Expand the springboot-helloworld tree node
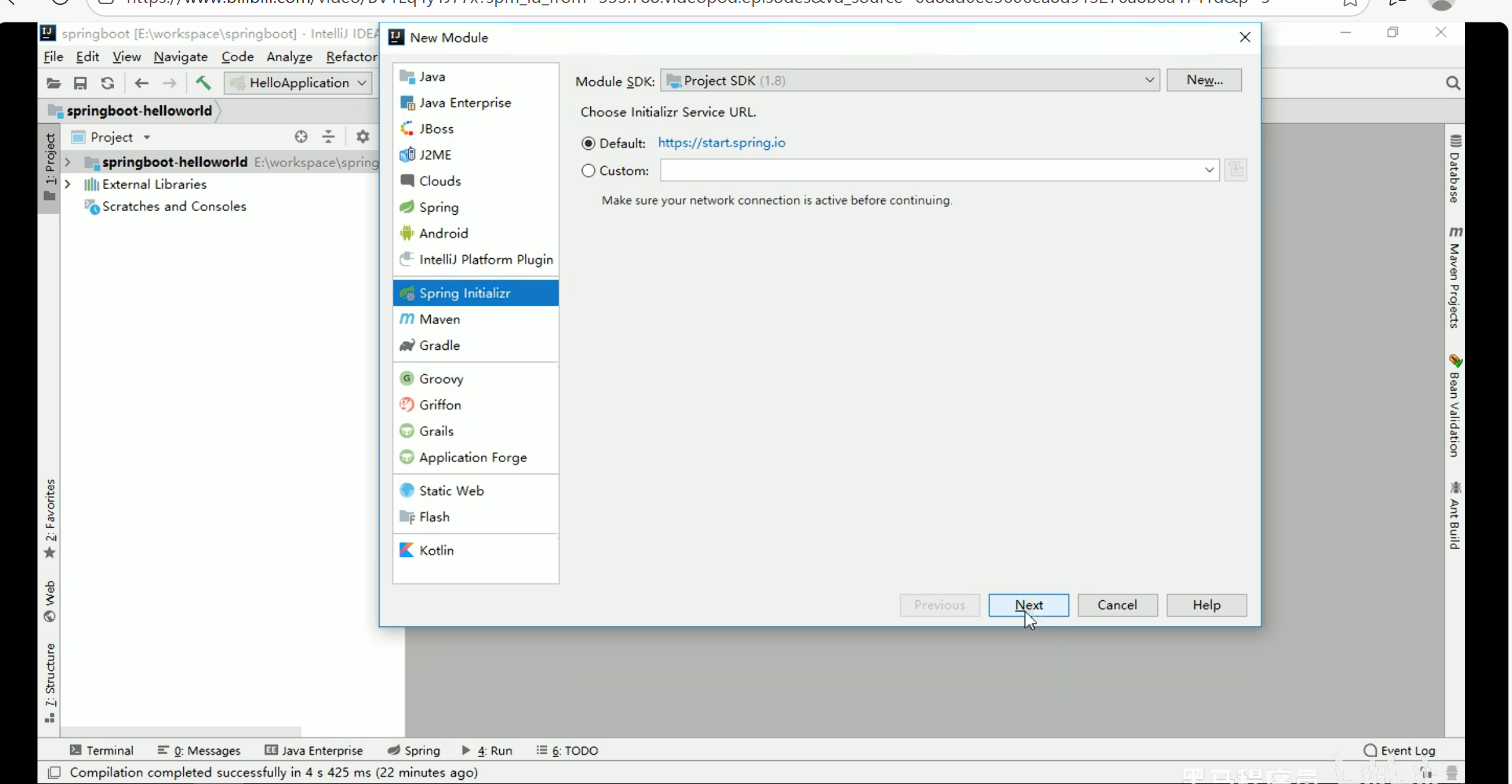This screenshot has width=1512, height=784. click(68, 162)
